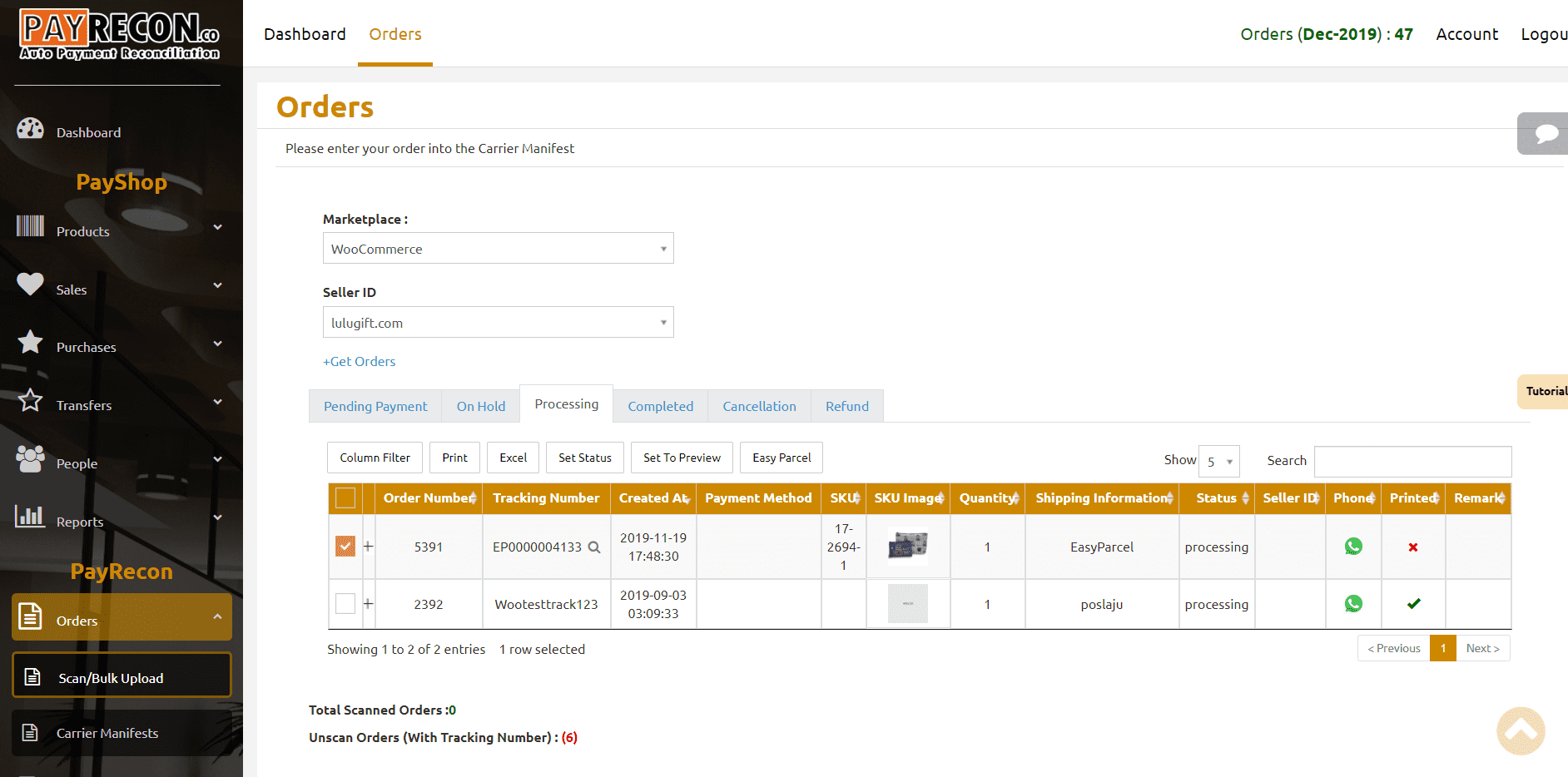Viewport: 1568px width, 777px height.
Task: Uncheck the checkbox for order 5391
Action: point(345,547)
